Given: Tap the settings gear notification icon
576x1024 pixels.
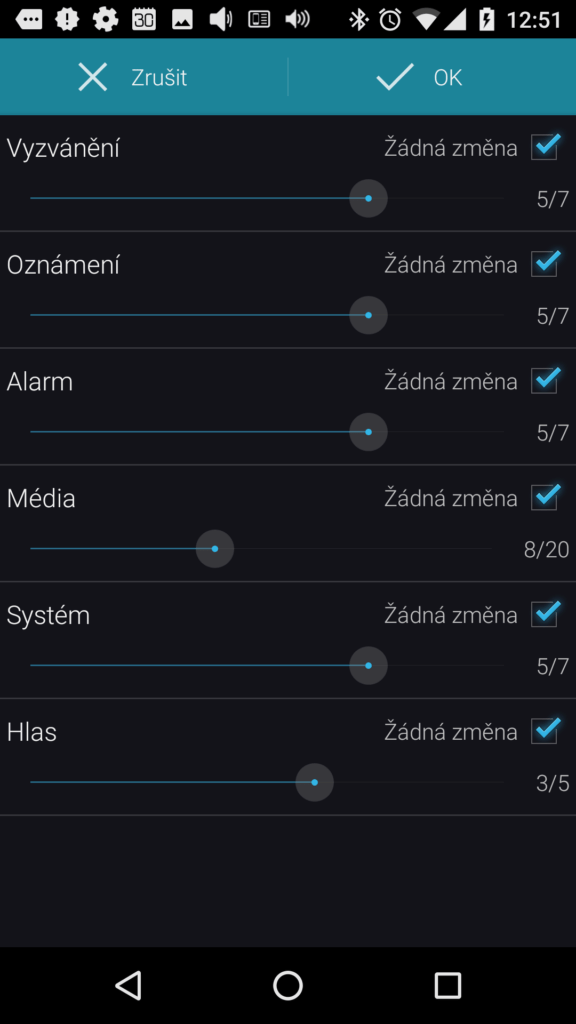Looking at the screenshot, I should tap(105, 19).
